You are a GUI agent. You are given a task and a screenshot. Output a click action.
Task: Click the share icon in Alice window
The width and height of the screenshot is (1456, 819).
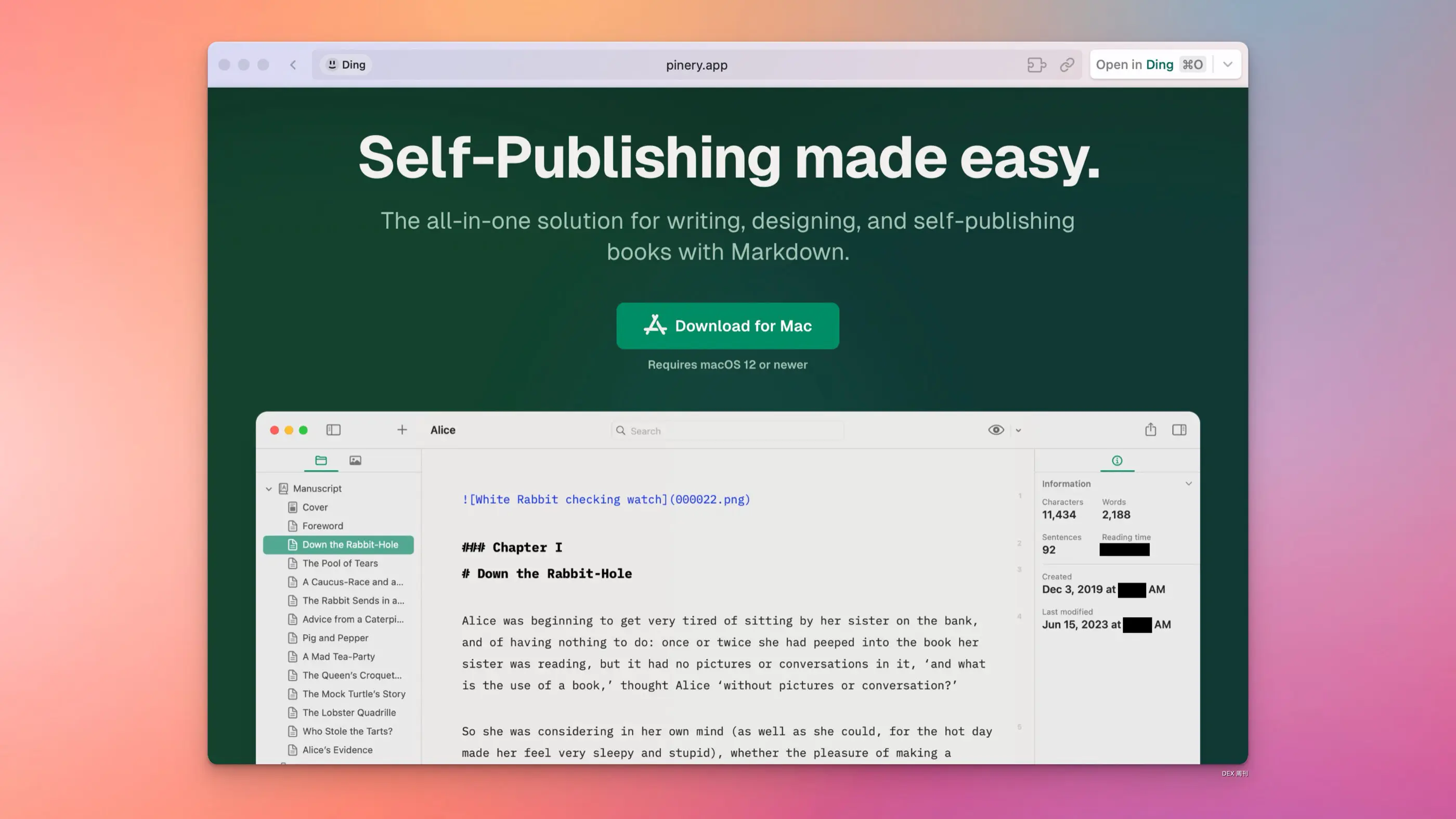pos(1150,430)
